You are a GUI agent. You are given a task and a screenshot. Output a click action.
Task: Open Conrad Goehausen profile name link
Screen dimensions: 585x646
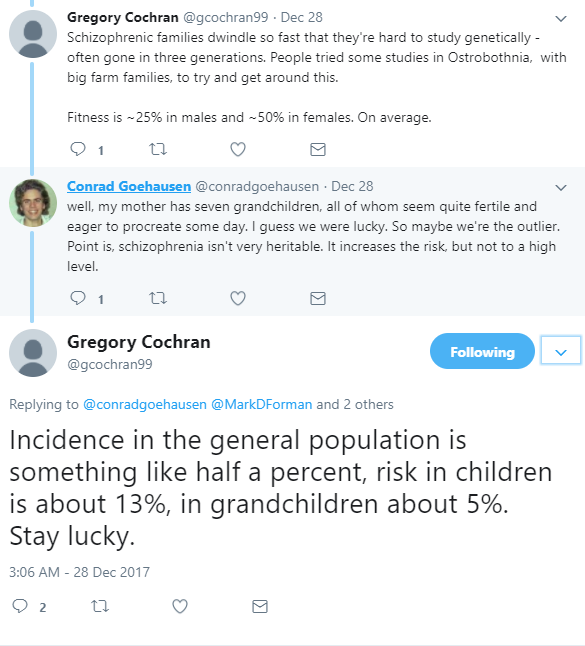click(x=129, y=186)
